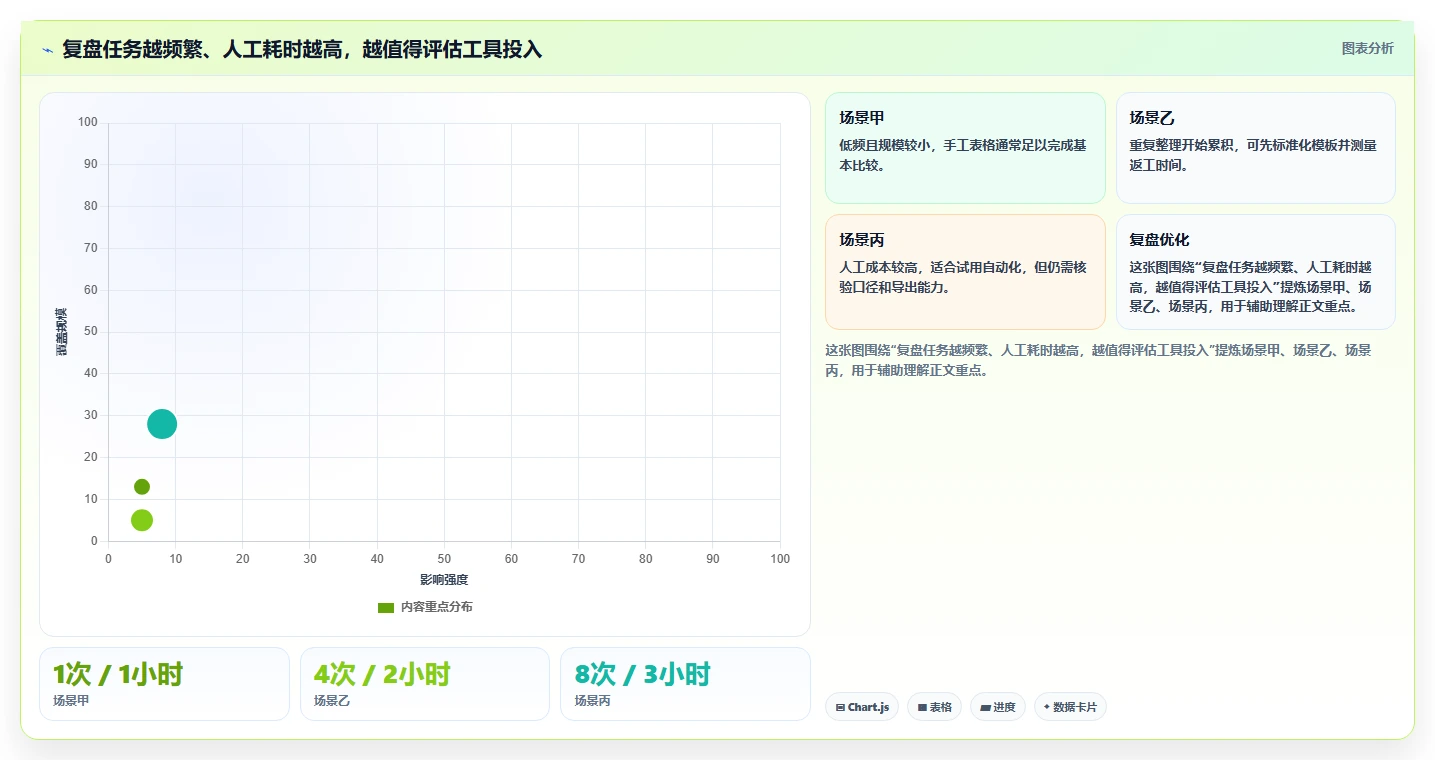Open the 场景甲 description card
1435x760 pixels.
[965, 148]
